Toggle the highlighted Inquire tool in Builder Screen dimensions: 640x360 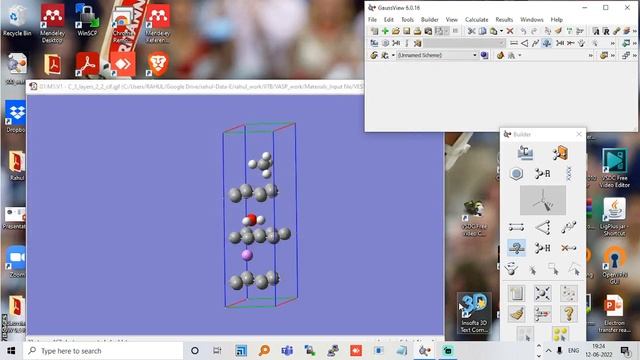516,248
